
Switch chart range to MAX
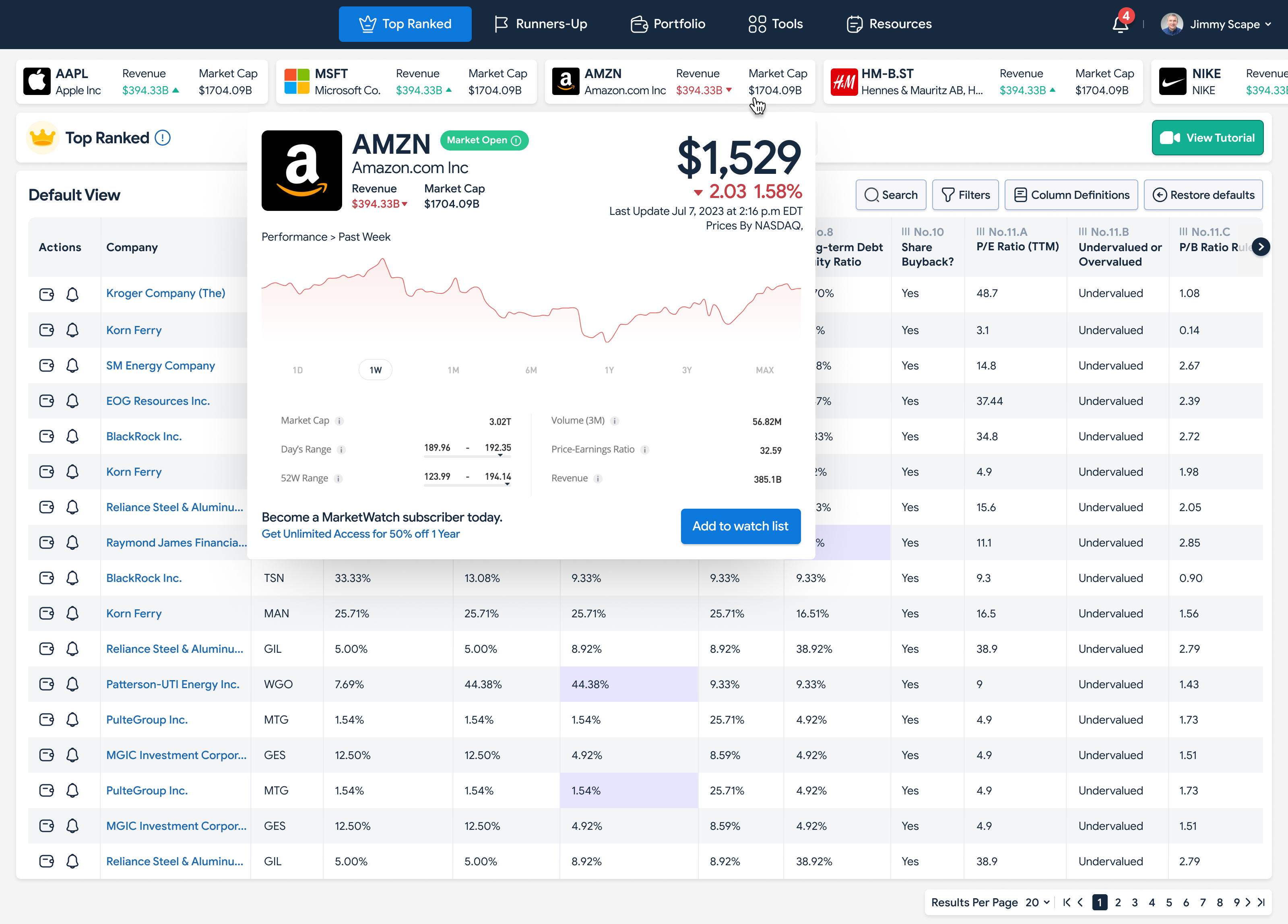[x=764, y=370]
